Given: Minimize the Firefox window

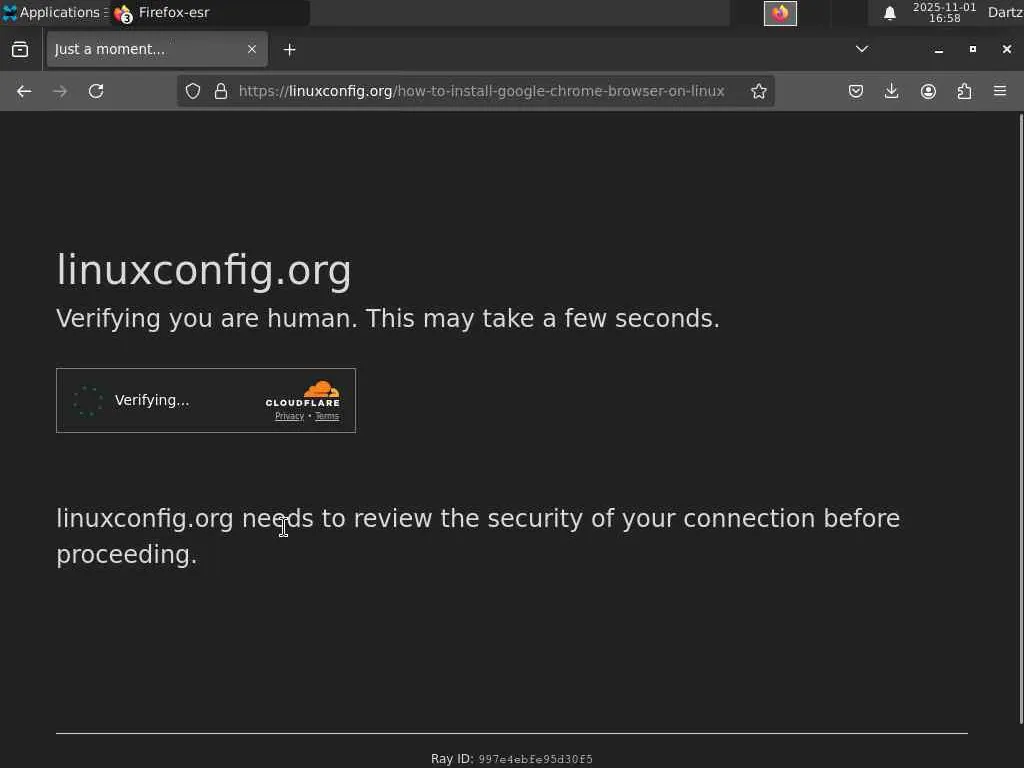Looking at the screenshot, I should tap(938, 50).
